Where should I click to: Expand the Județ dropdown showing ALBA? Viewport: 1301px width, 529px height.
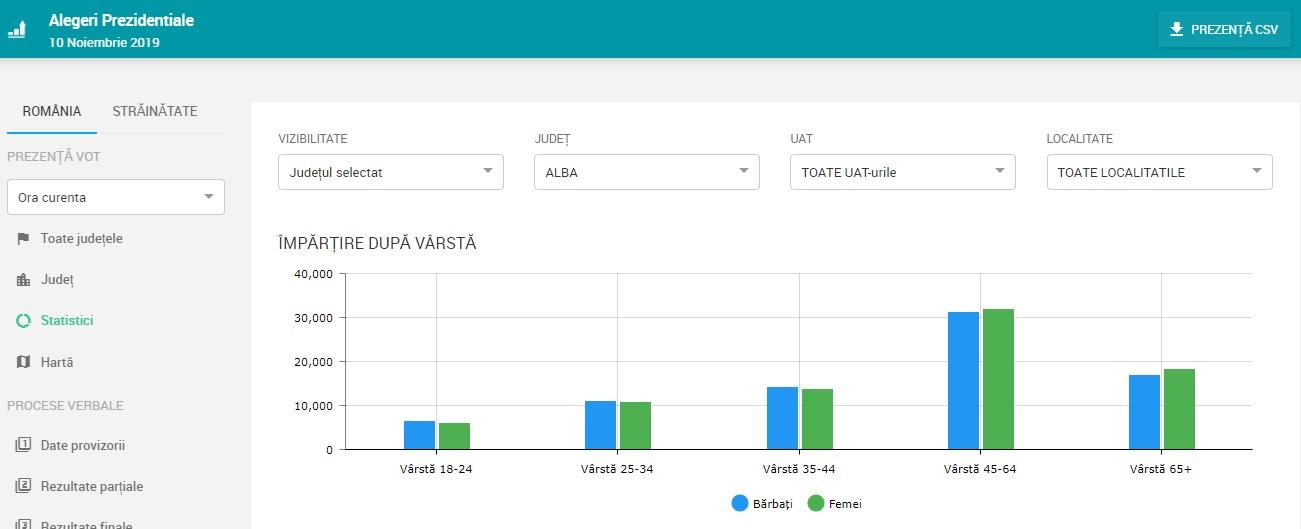[646, 172]
